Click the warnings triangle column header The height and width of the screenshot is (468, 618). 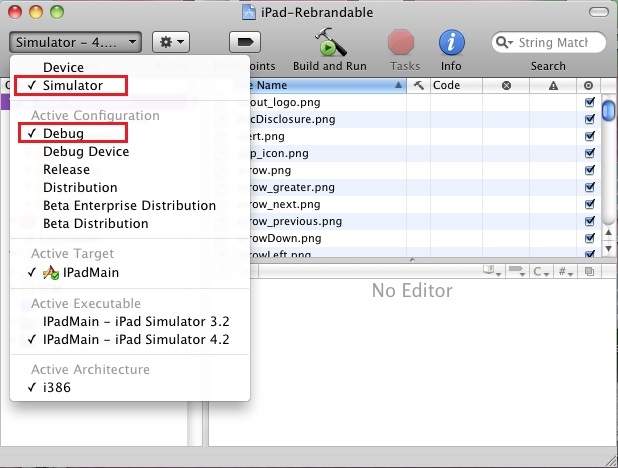[x=553, y=86]
